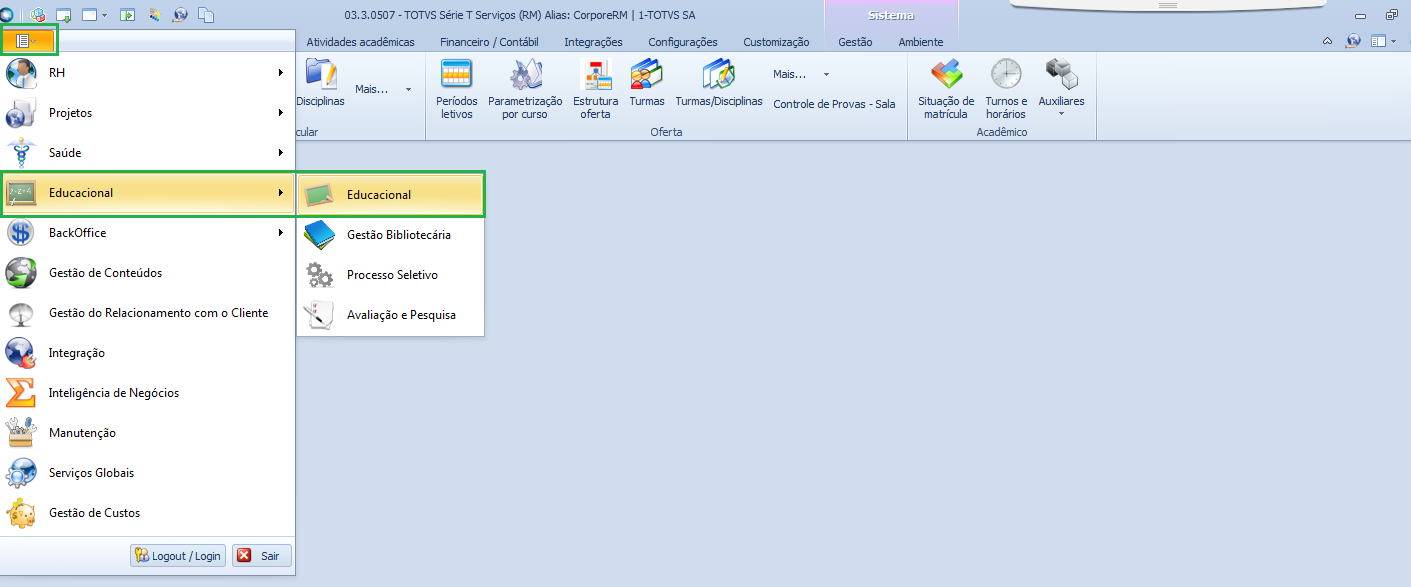The width and height of the screenshot is (1411, 587).
Task: Click the Logout / Login button
Action: tap(178, 556)
